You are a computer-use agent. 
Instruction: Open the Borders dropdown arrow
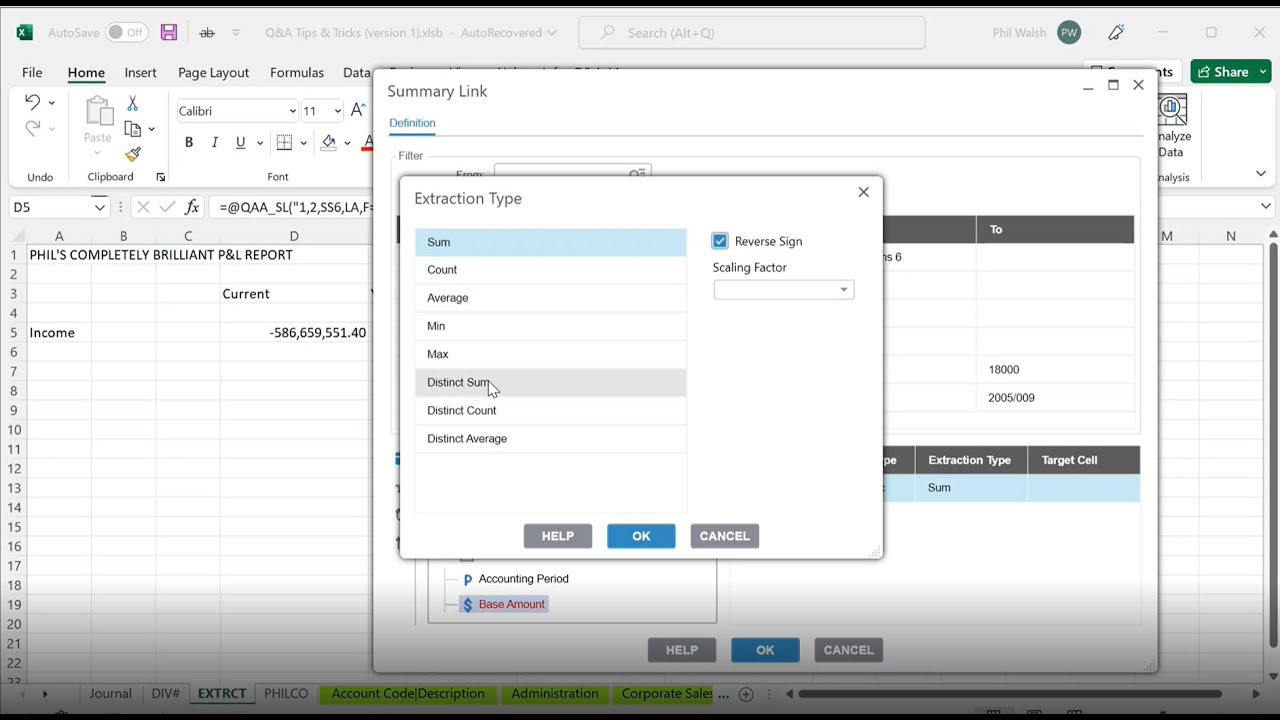[303, 143]
